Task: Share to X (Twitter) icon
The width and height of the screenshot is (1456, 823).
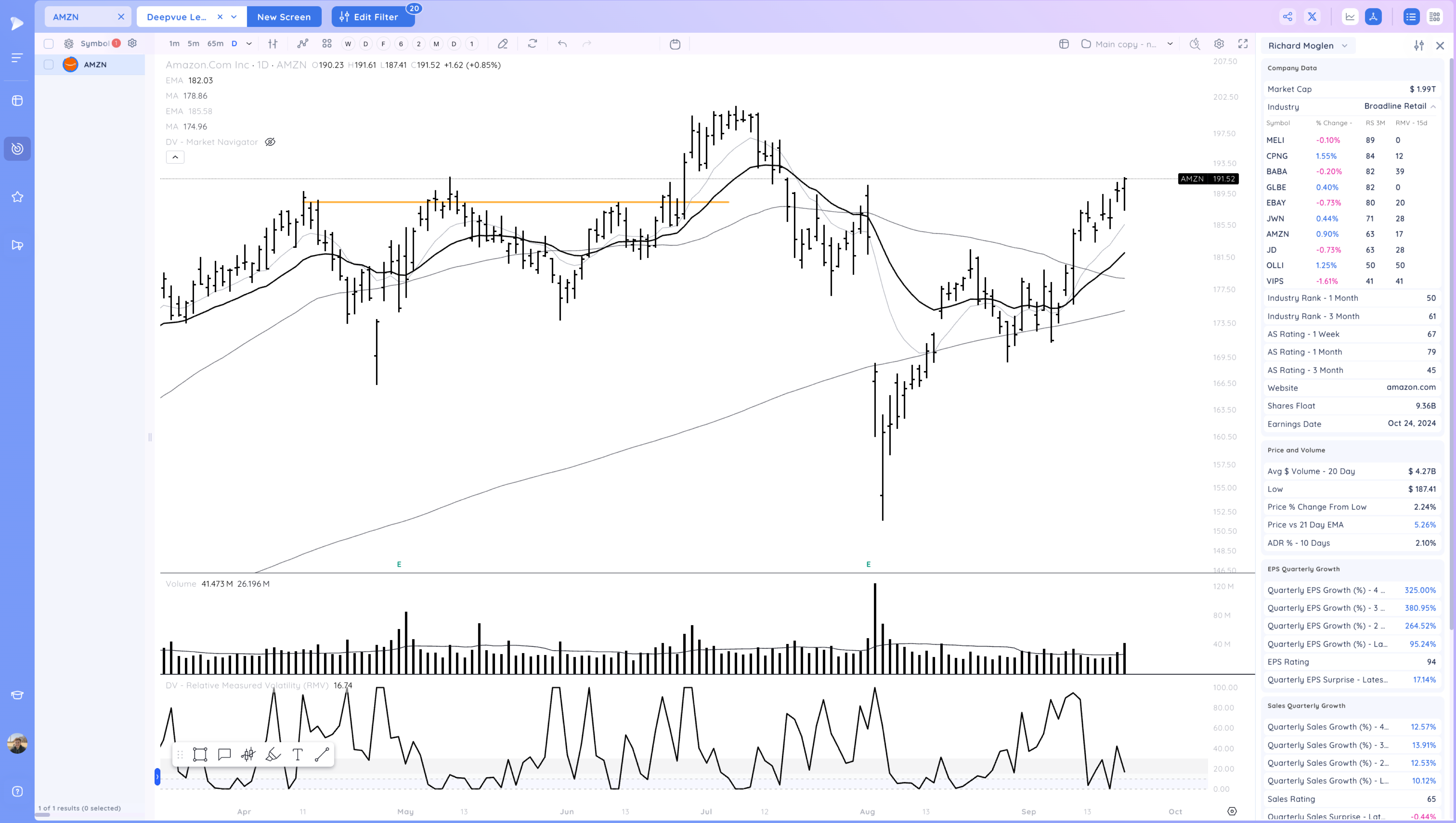Action: pyautogui.click(x=1312, y=17)
